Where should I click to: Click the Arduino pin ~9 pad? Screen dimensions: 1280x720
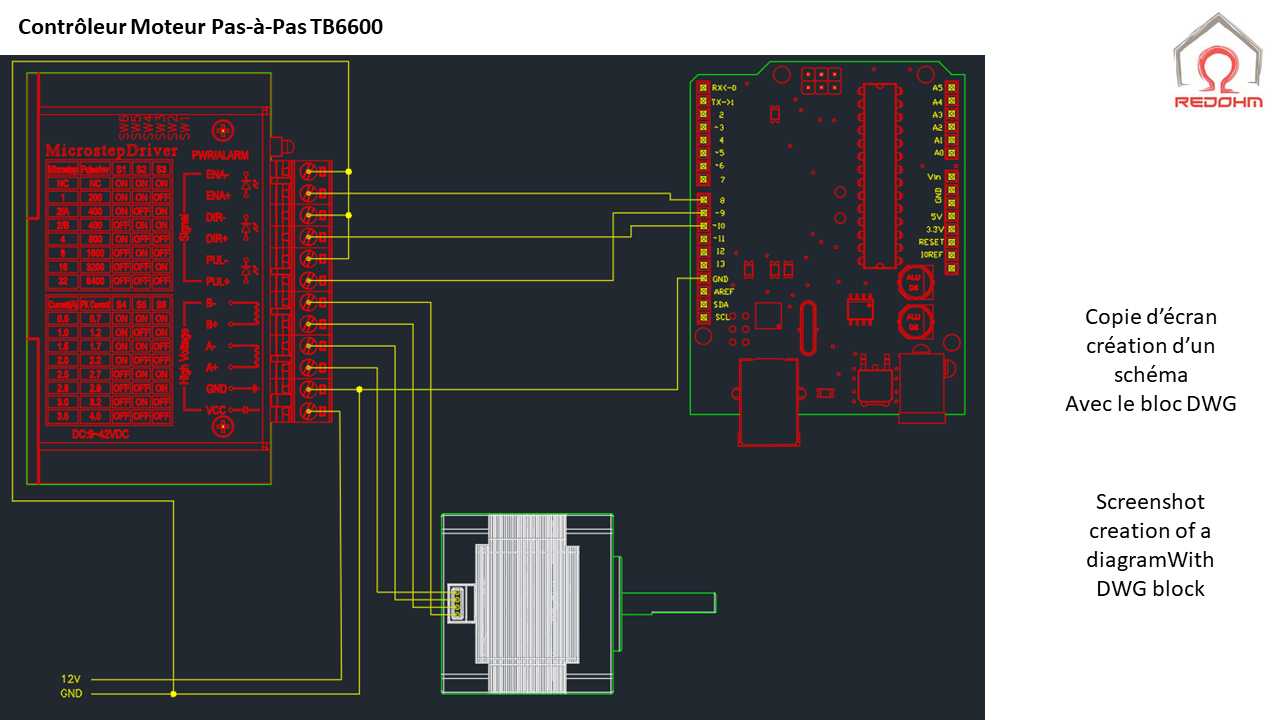coord(704,213)
